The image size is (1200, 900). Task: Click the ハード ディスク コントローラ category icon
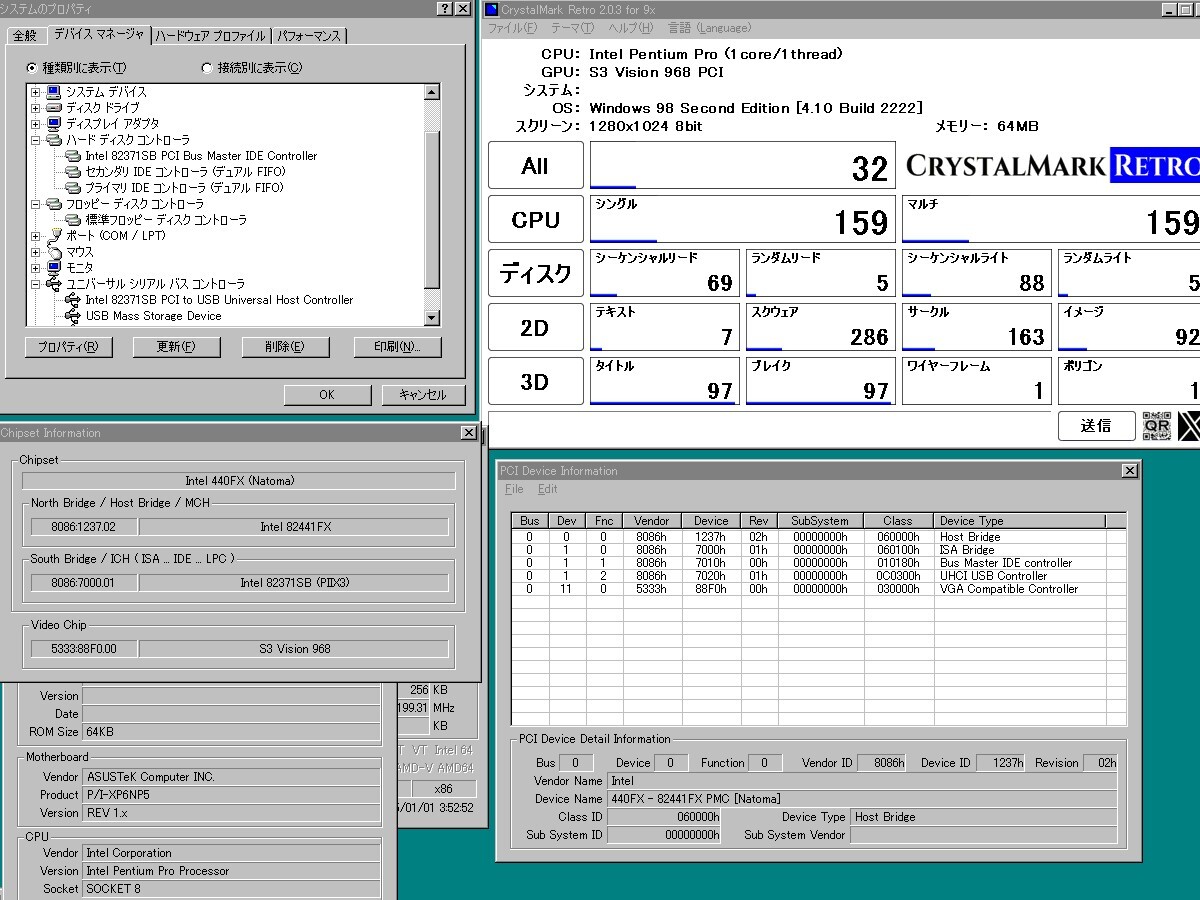point(54,140)
